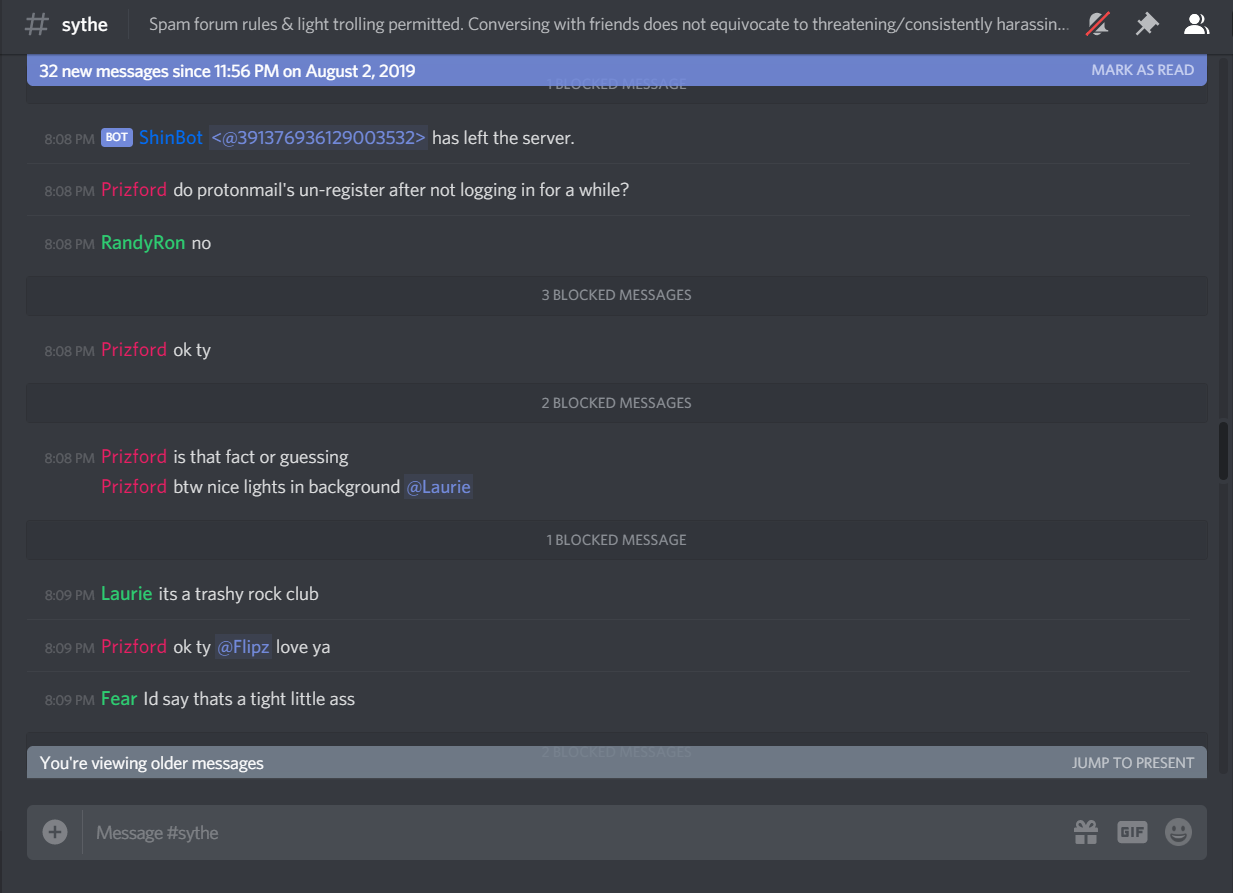Image resolution: width=1233 pixels, height=893 pixels.
Task: Show the member list icon
Action: coord(1196,24)
